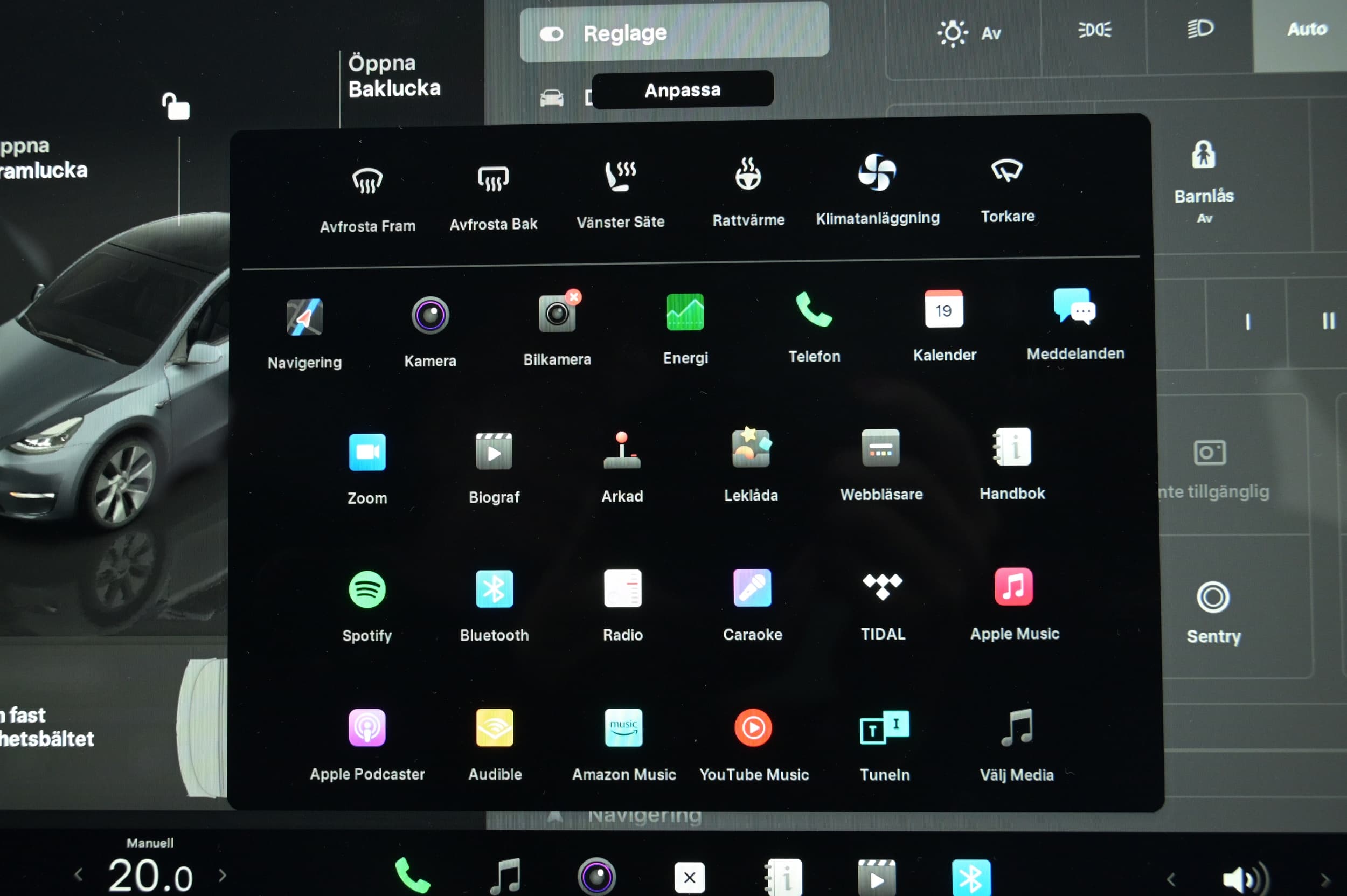This screenshot has height=896, width=1347.
Task: Enable Rattvärme steering wheel heat
Action: 748,192
